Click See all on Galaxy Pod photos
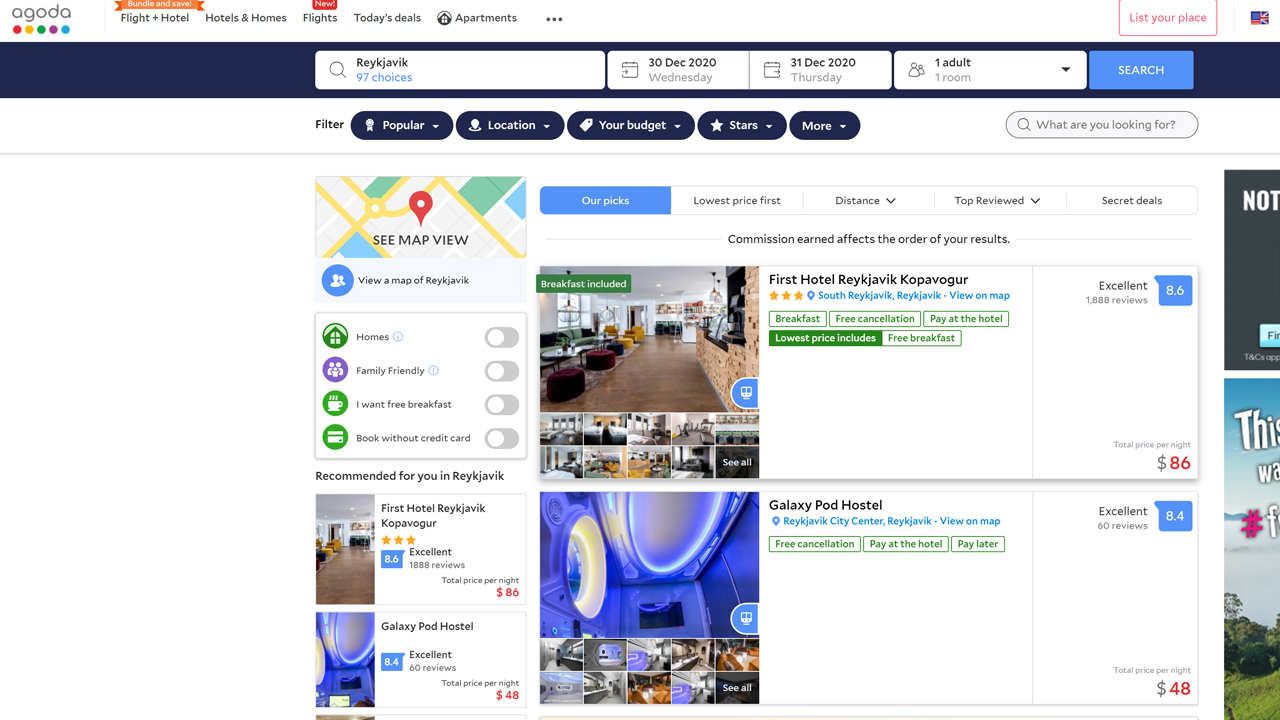Viewport: 1280px width, 720px height. [737, 688]
